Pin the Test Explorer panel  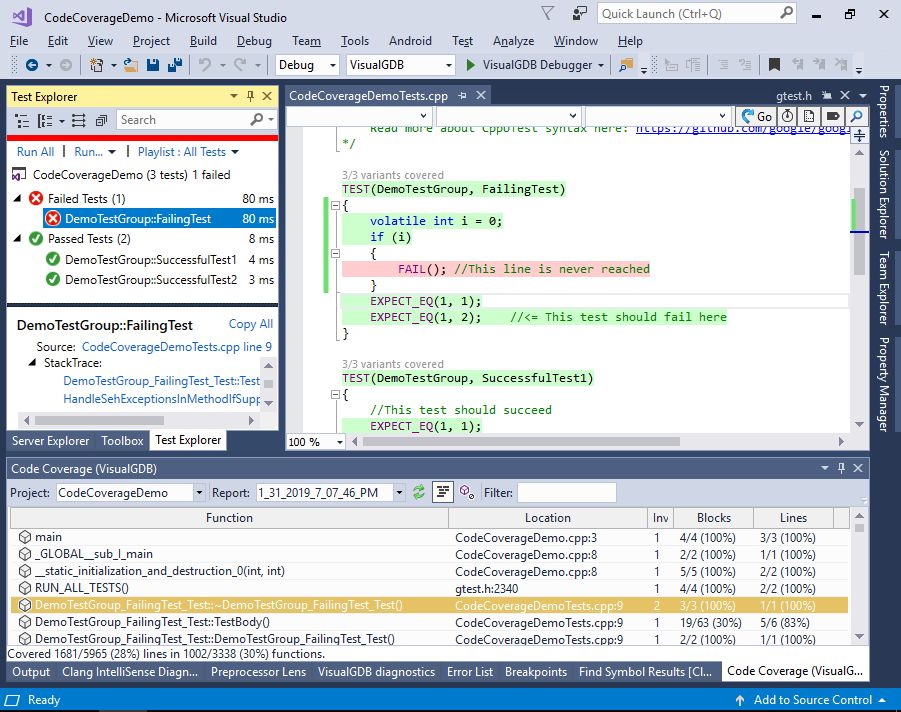250,96
